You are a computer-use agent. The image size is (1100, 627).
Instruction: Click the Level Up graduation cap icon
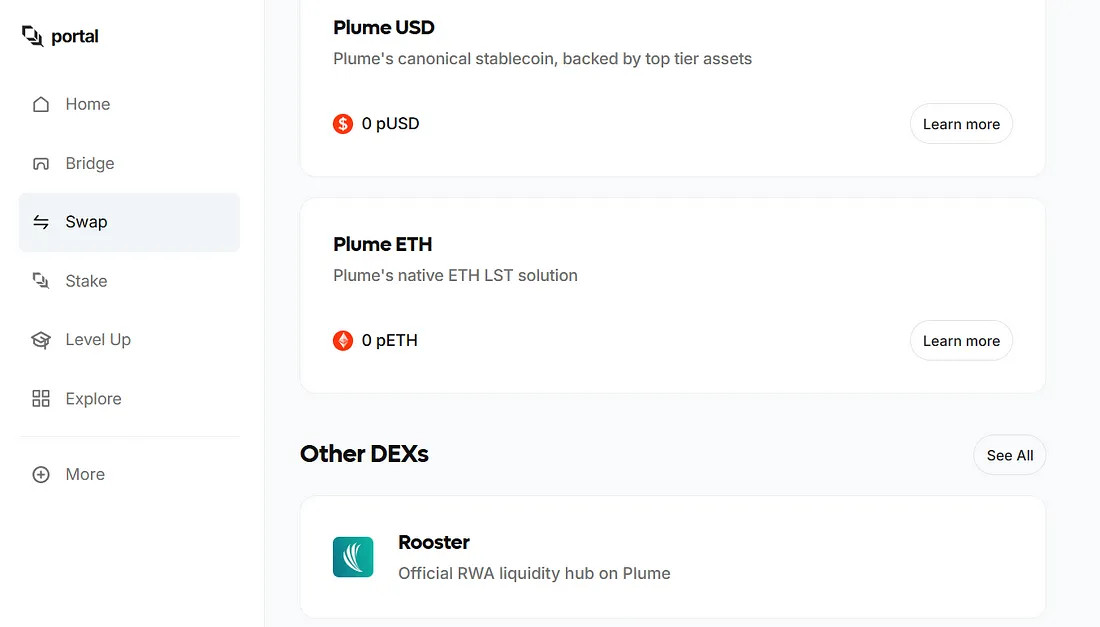click(41, 340)
